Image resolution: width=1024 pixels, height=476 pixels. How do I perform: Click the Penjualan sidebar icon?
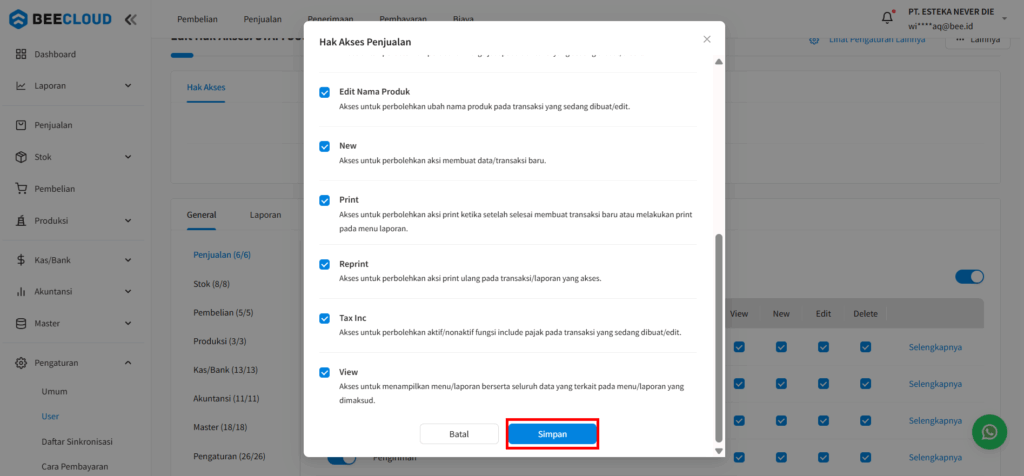coord(22,125)
